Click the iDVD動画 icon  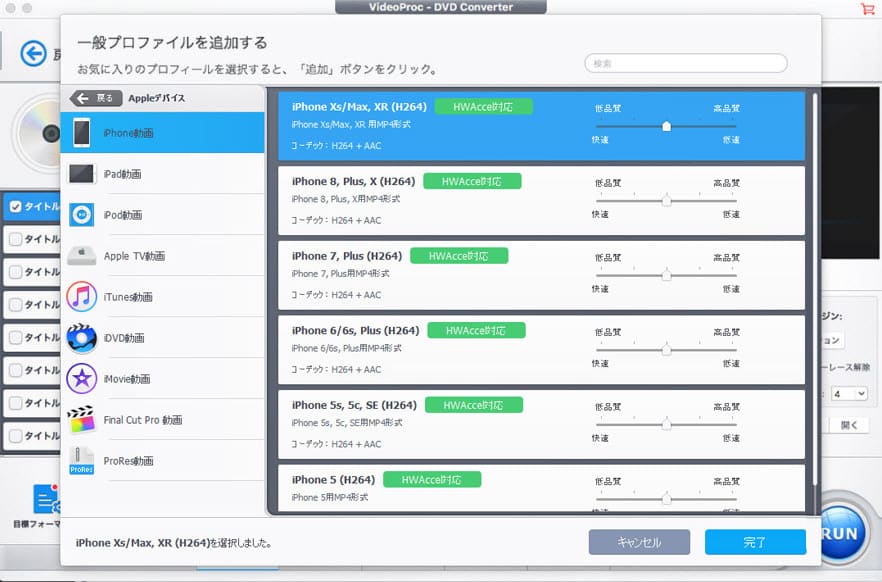82,337
